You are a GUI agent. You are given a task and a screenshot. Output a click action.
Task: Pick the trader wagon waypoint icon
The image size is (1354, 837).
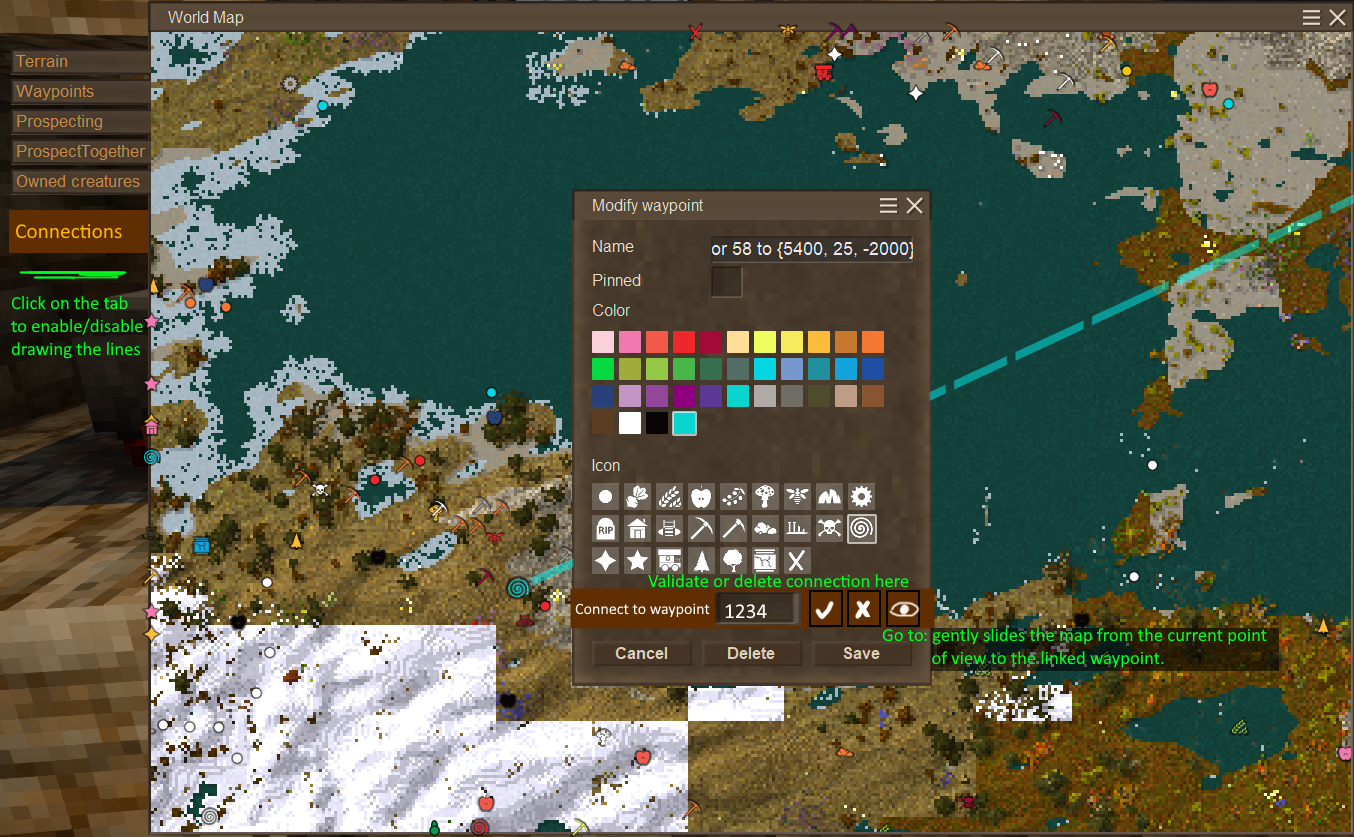669,560
